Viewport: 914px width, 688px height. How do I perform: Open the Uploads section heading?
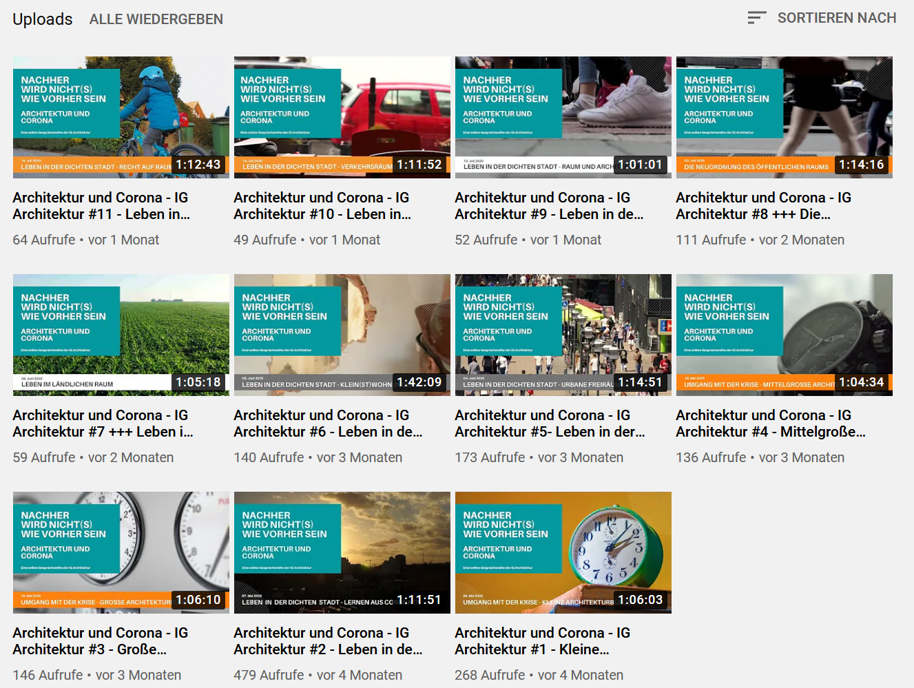[42, 19]
